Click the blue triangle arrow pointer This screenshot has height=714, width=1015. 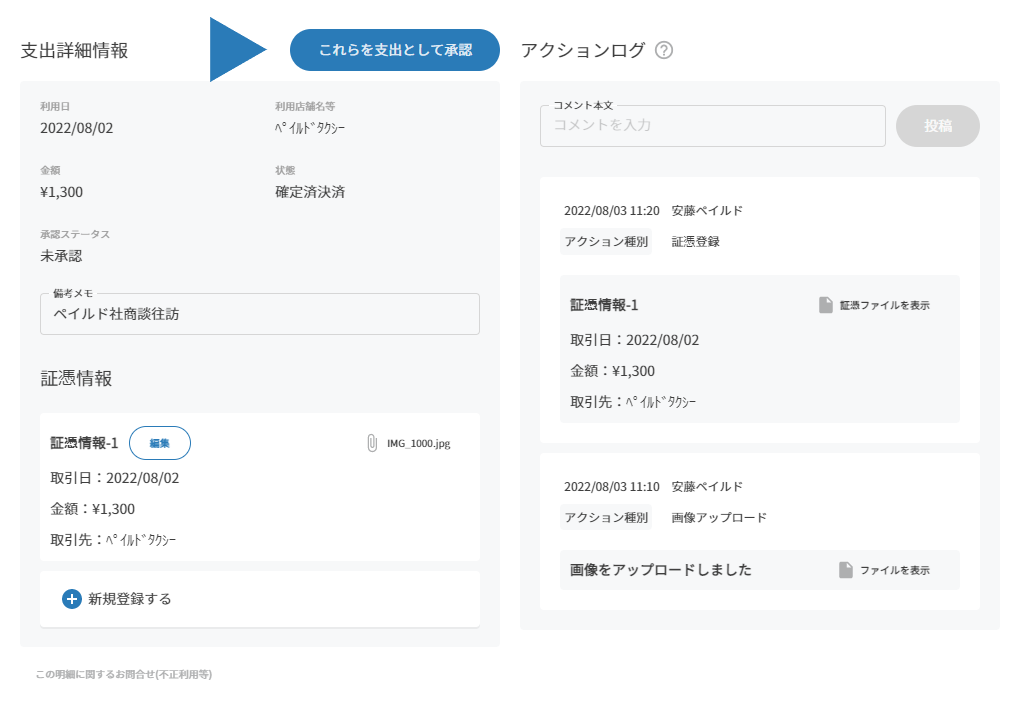(x=233, y=50)
